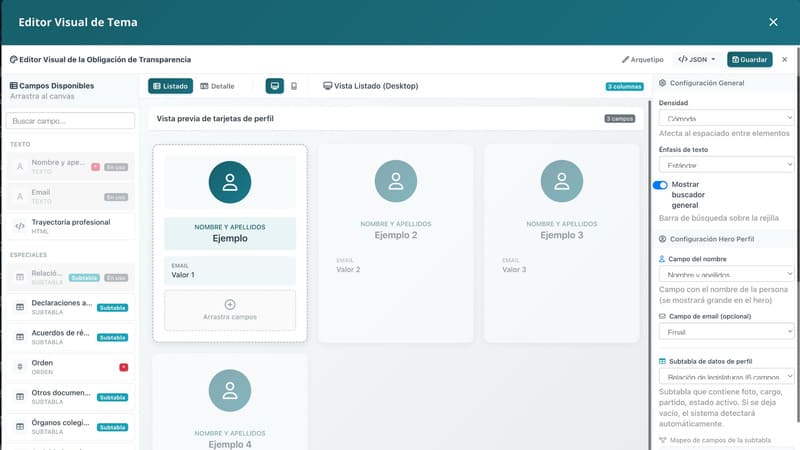This screenshot has height=450, width=800.
Task: Close the inner editor panel with the small X
Action: (x=785, y=60)
